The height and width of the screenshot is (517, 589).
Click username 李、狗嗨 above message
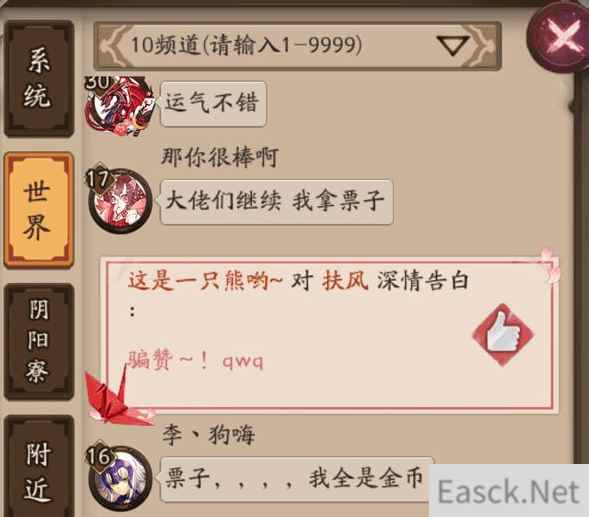[209, 435]
